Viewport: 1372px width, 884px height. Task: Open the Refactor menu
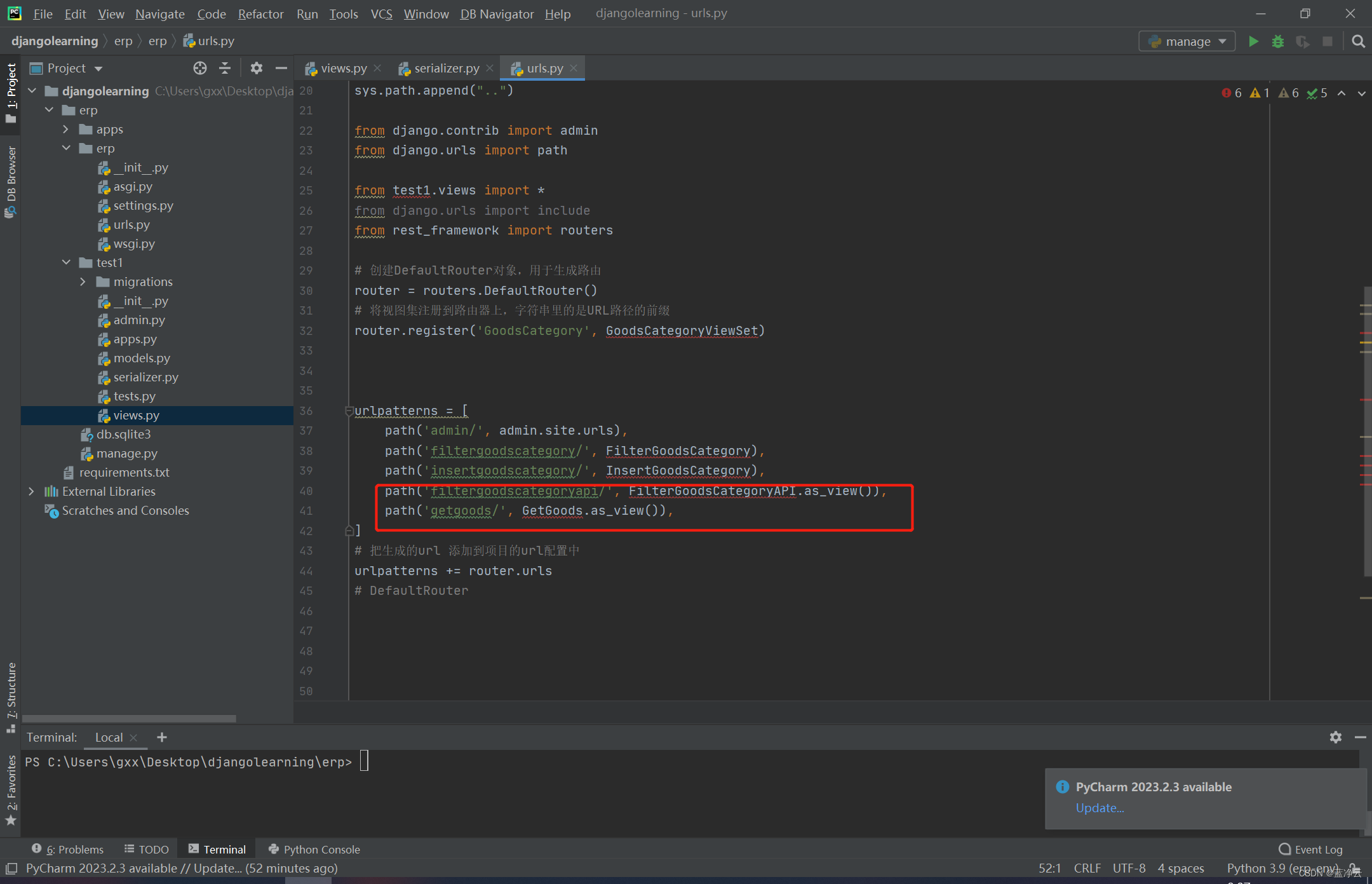click(260, 13)
